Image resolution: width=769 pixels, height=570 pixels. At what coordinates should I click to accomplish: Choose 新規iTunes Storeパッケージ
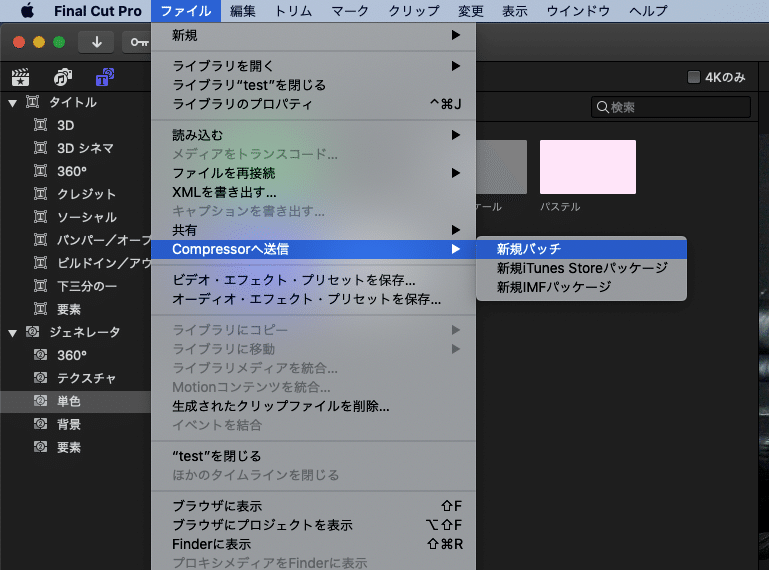click(581, 268)
